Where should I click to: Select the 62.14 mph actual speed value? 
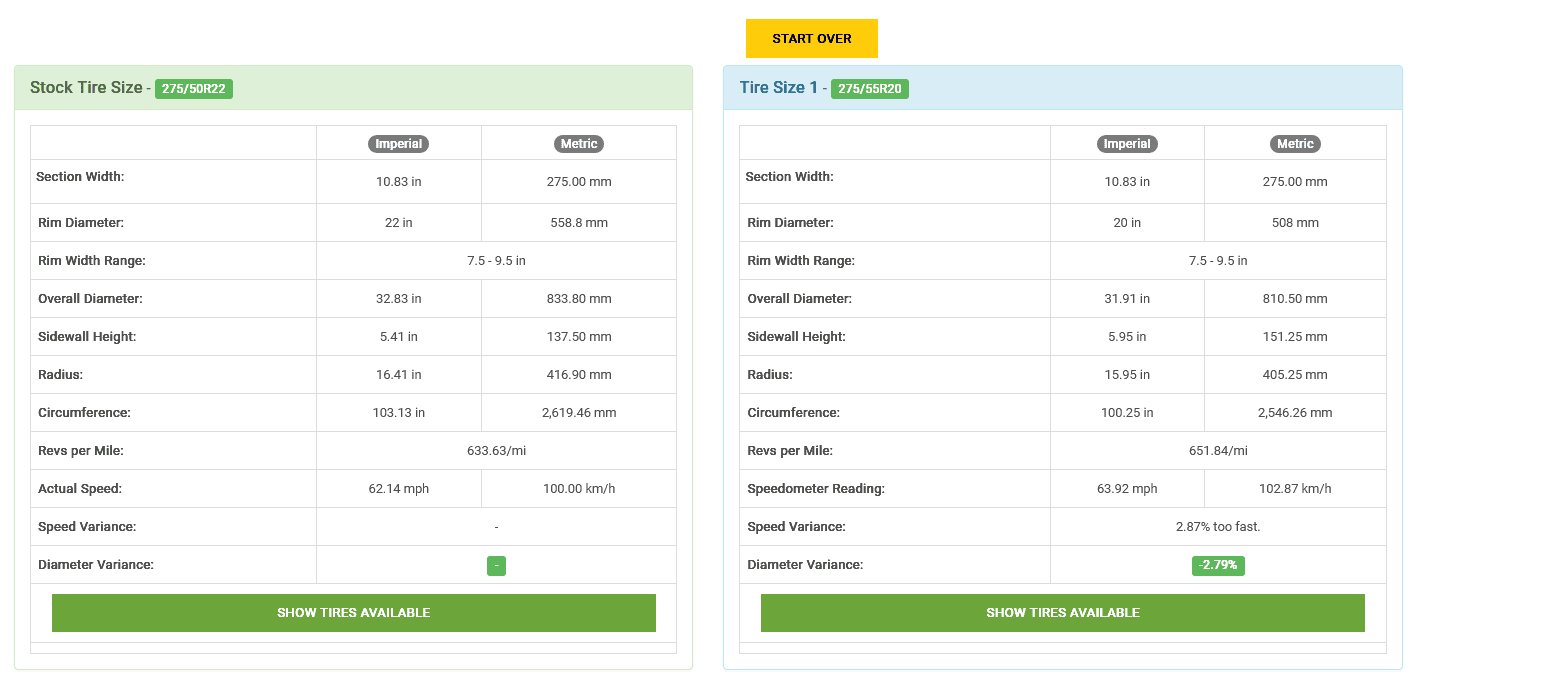click(399, 489)
